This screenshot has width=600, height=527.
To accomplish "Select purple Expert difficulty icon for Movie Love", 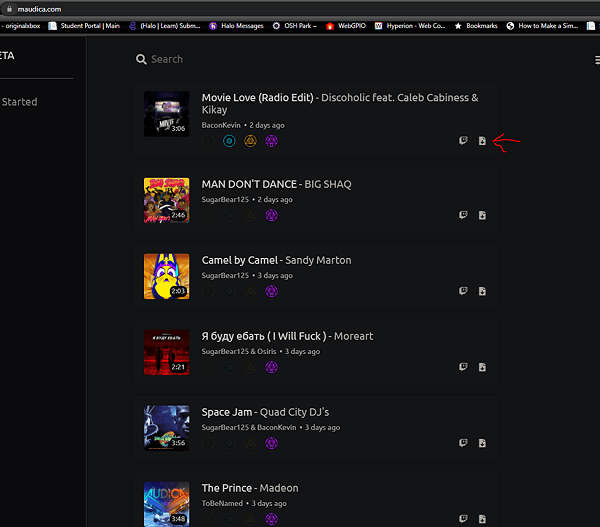I will pos(271,141).
